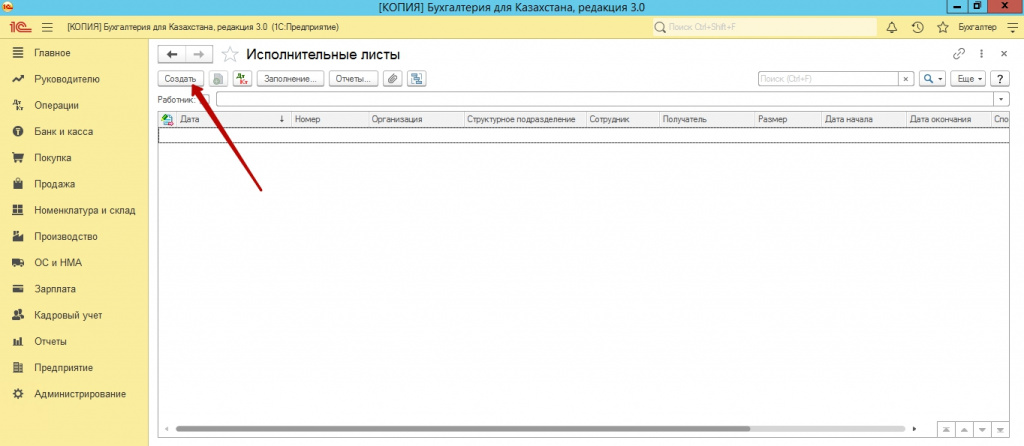Click the help question mark button

(x=998, y=78)
